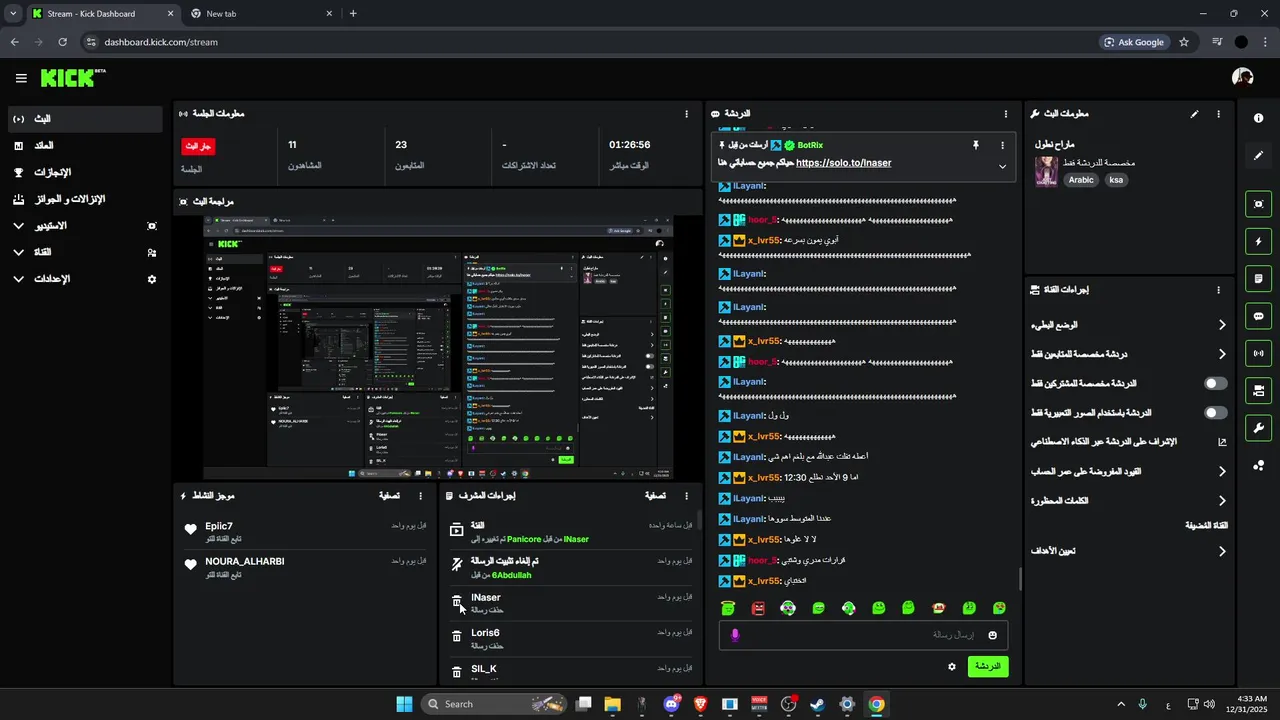Collapse the pinned message with its chevron
Screen dimensions: 1280x720
point(1002,166)
